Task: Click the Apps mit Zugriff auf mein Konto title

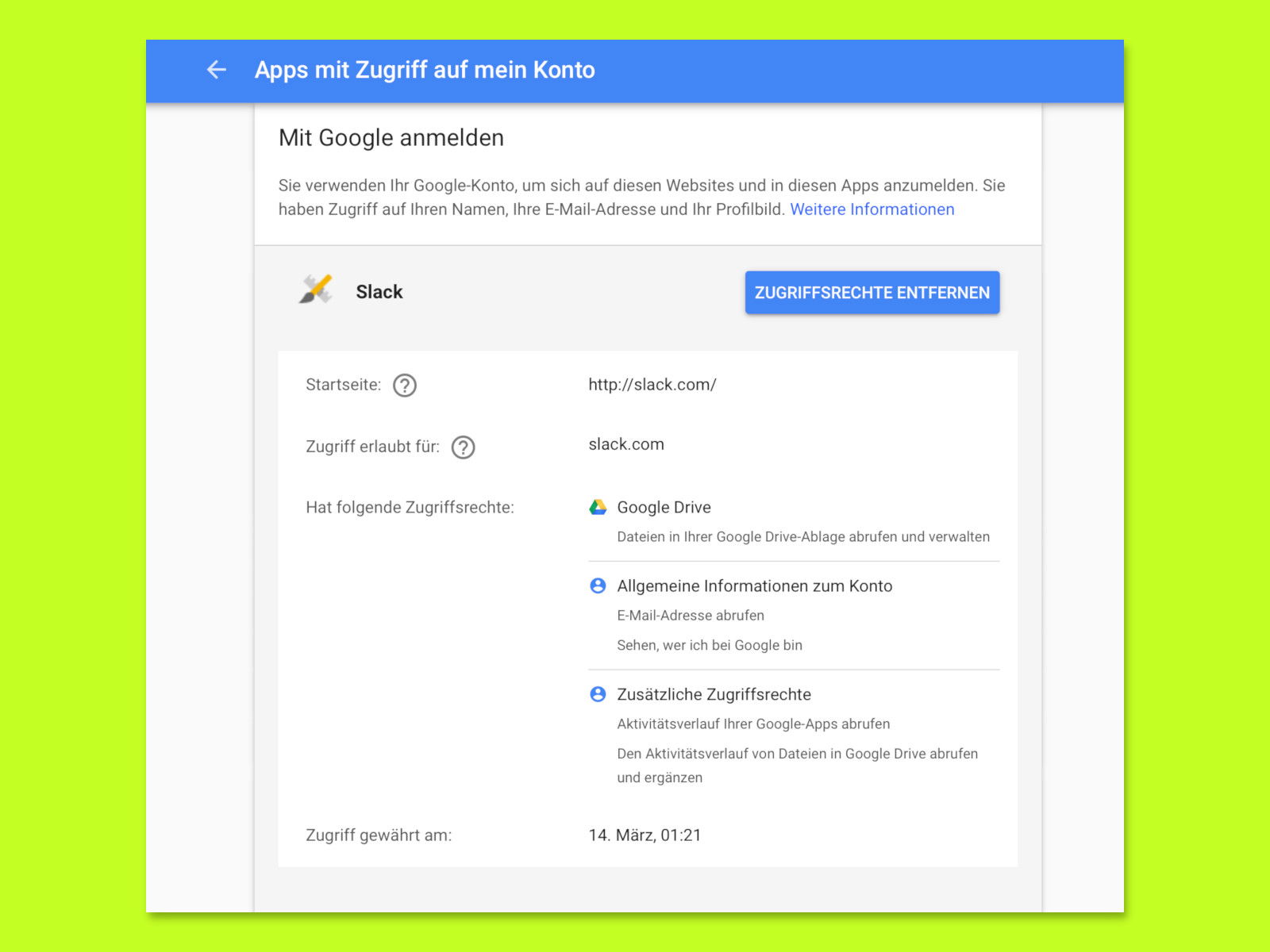Action: coord(425,70)
